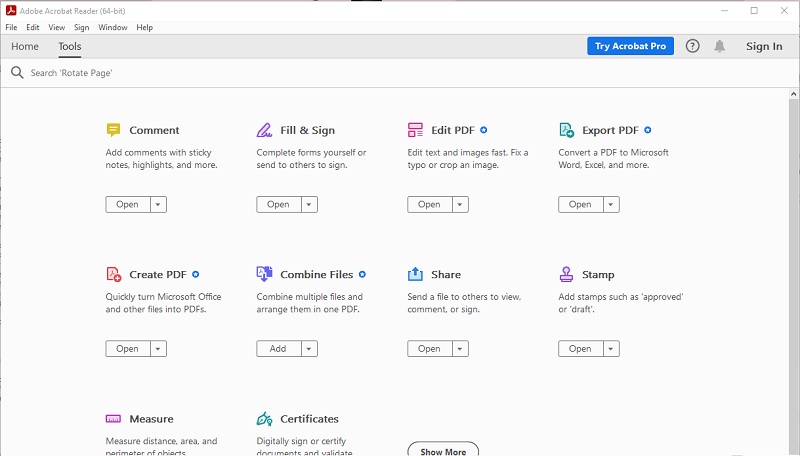
Task: Open the Window menu
Action: click(x=113, y=28)
